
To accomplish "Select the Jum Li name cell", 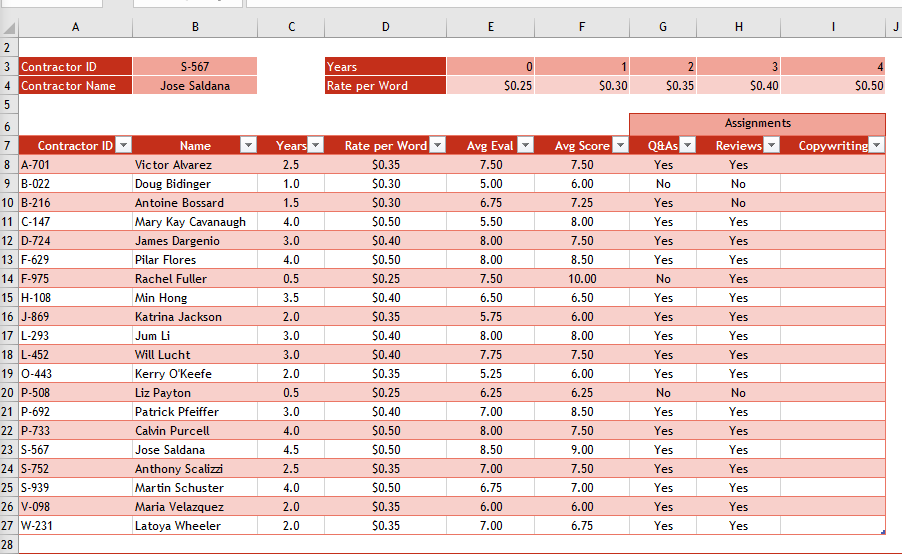I will click(195, 335).
